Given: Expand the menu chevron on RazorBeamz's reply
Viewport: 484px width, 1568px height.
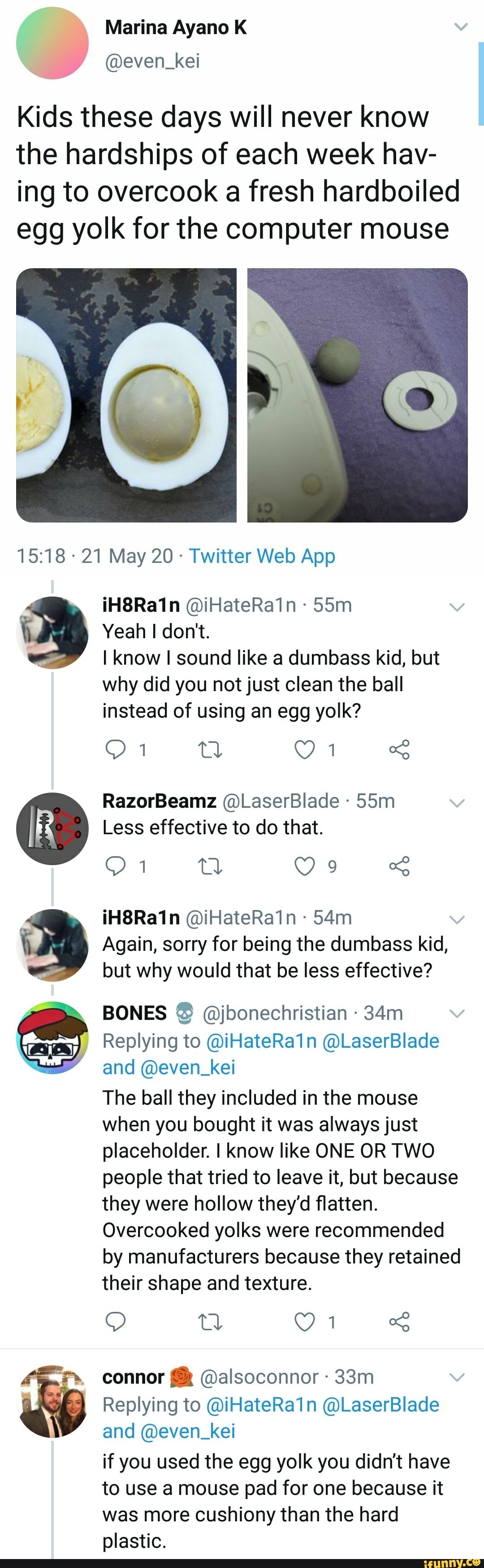Looking at the screenshot, I should [457, 803].
